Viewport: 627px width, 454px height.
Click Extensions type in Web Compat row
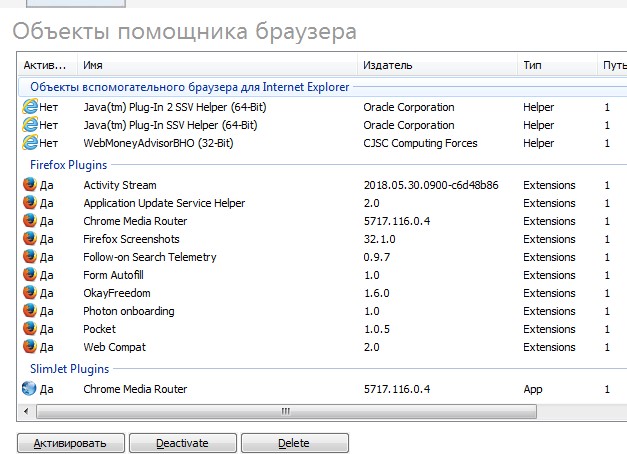[x=549, y=347]
